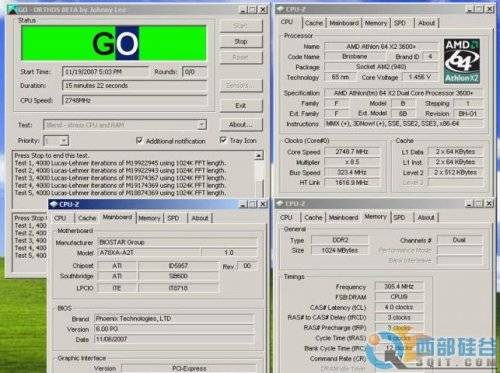Click the top-right CPU-Z window title icon
This screenshot has width=500, height=373.
coord(280,9)
